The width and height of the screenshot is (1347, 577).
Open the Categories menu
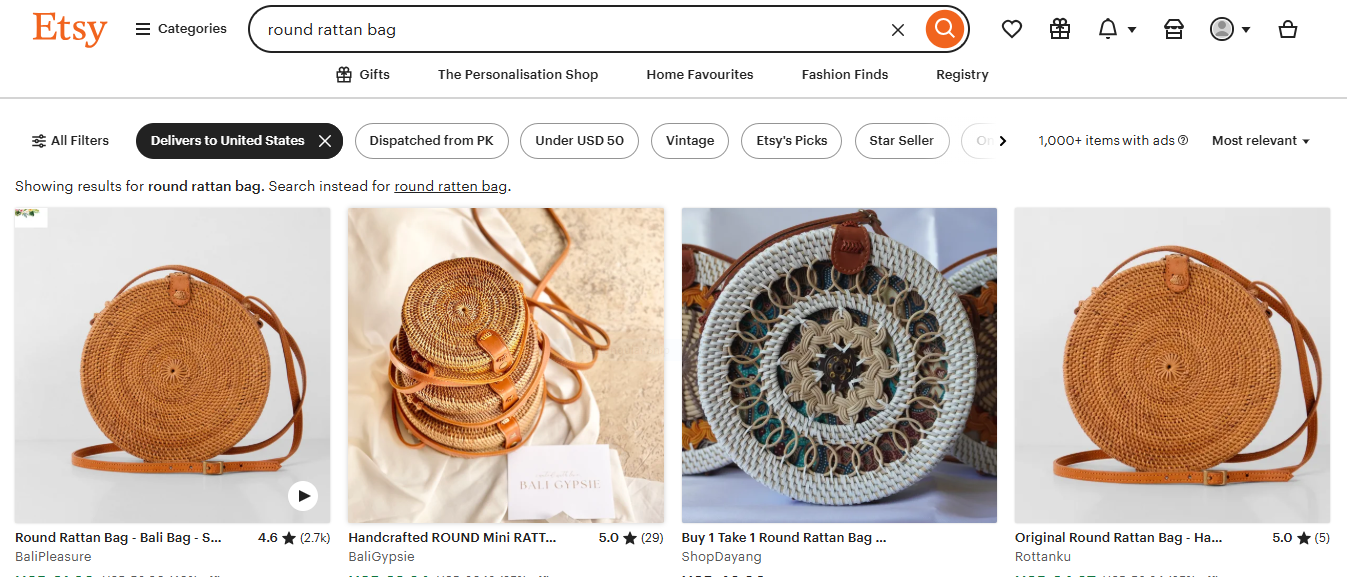181,29
